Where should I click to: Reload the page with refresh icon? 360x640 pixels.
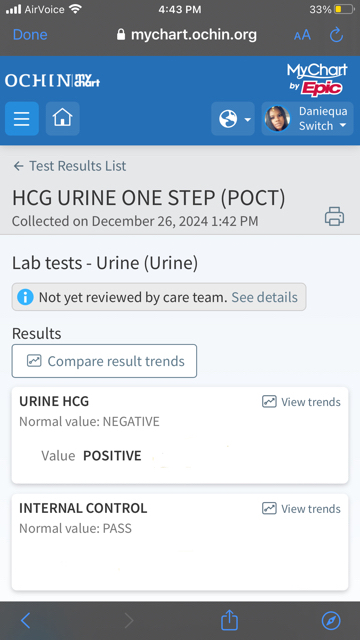coord(336,35)
